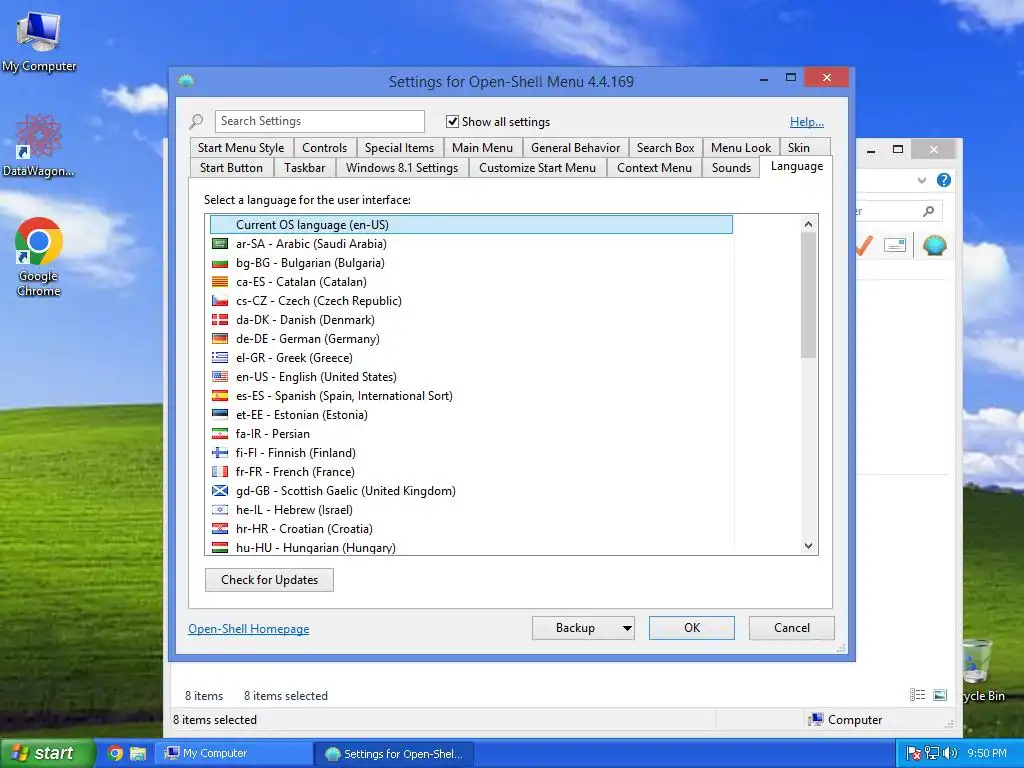Click the volume icon in system tray
Screen dimensions: 1024x768
click(950, 753)
